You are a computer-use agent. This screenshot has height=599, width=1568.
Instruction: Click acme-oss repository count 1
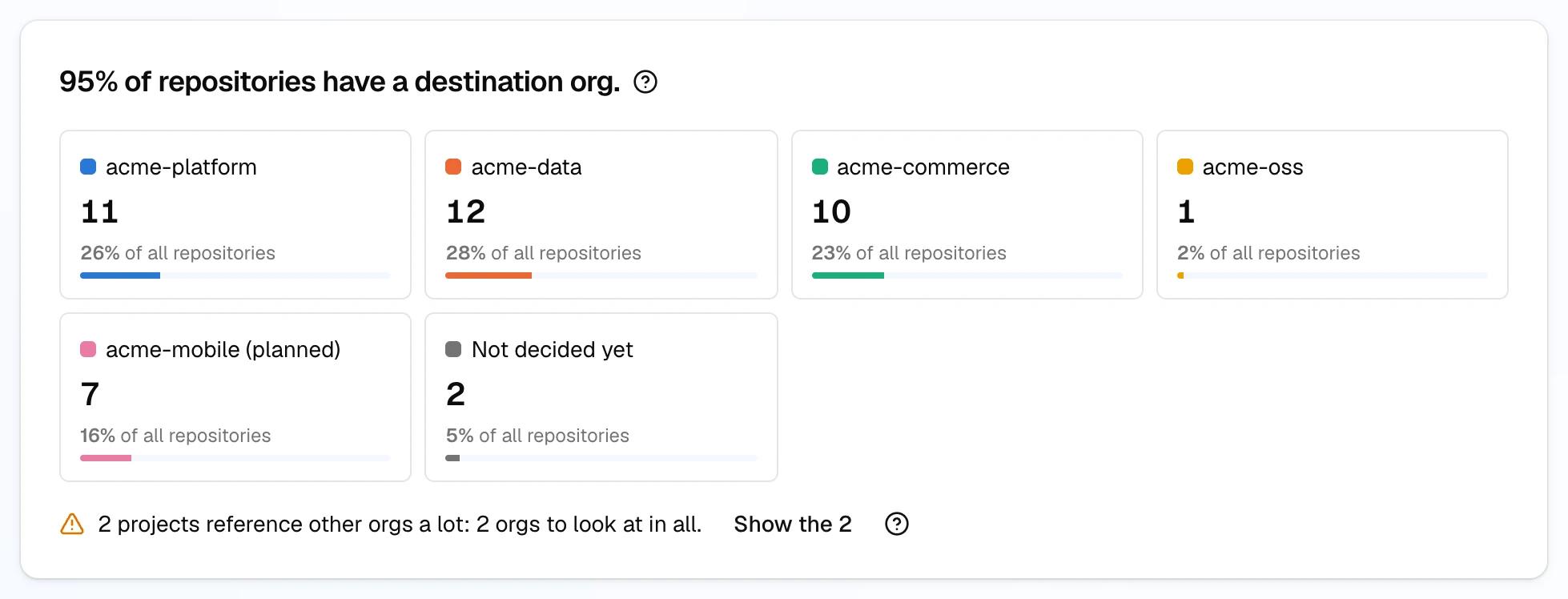(x=1186, y=211)
